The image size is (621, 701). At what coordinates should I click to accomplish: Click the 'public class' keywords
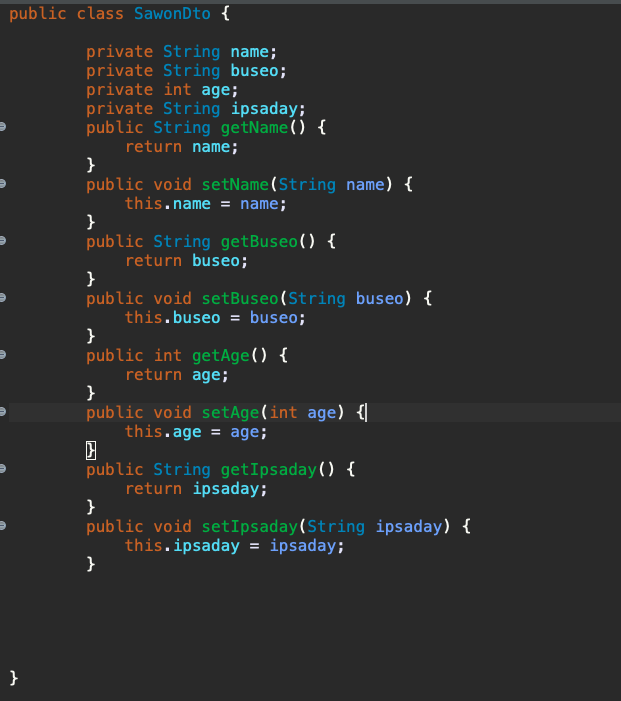click(x=66, y=13)
